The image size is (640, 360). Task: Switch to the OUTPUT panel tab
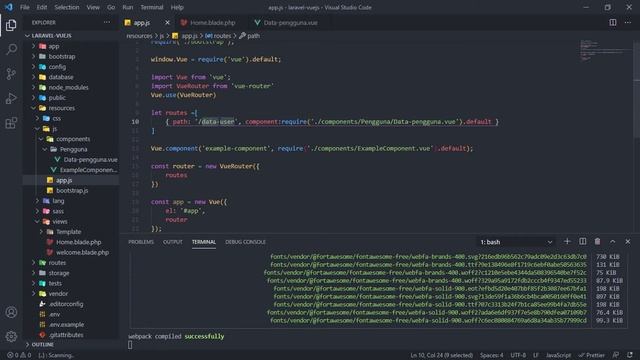[x=173, y=242]
